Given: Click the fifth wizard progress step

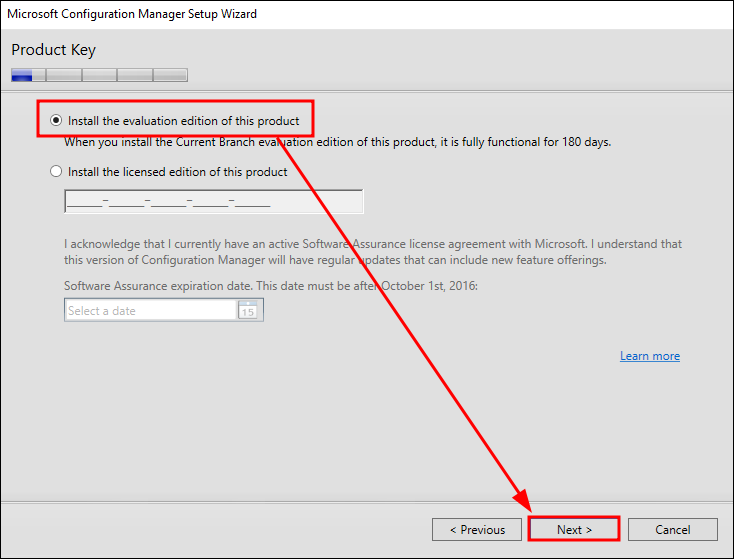Looking at the screenshot, I should pyautogui.click(x=169, y=75).
